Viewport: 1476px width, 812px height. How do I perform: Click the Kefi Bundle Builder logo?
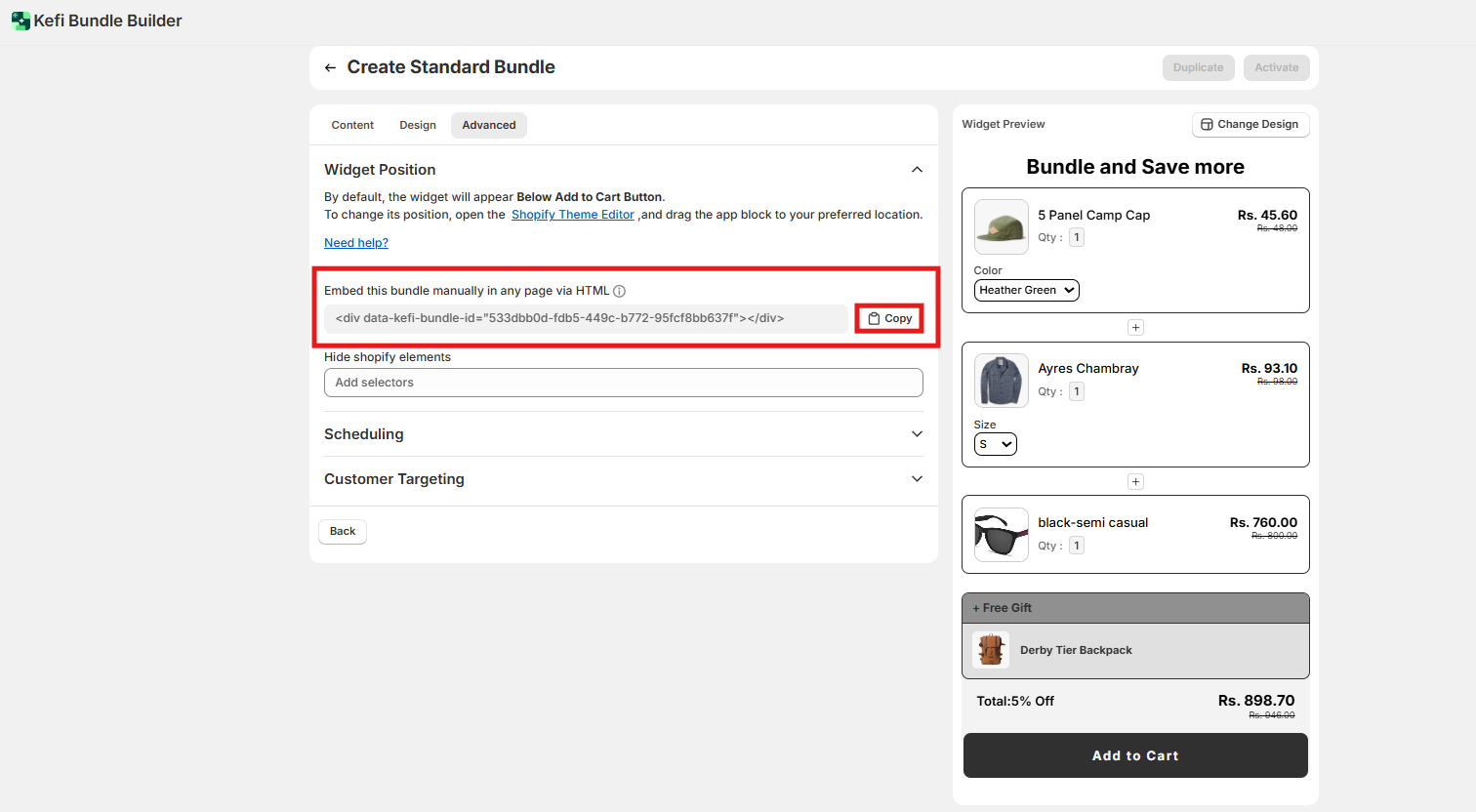coord(20,20)
